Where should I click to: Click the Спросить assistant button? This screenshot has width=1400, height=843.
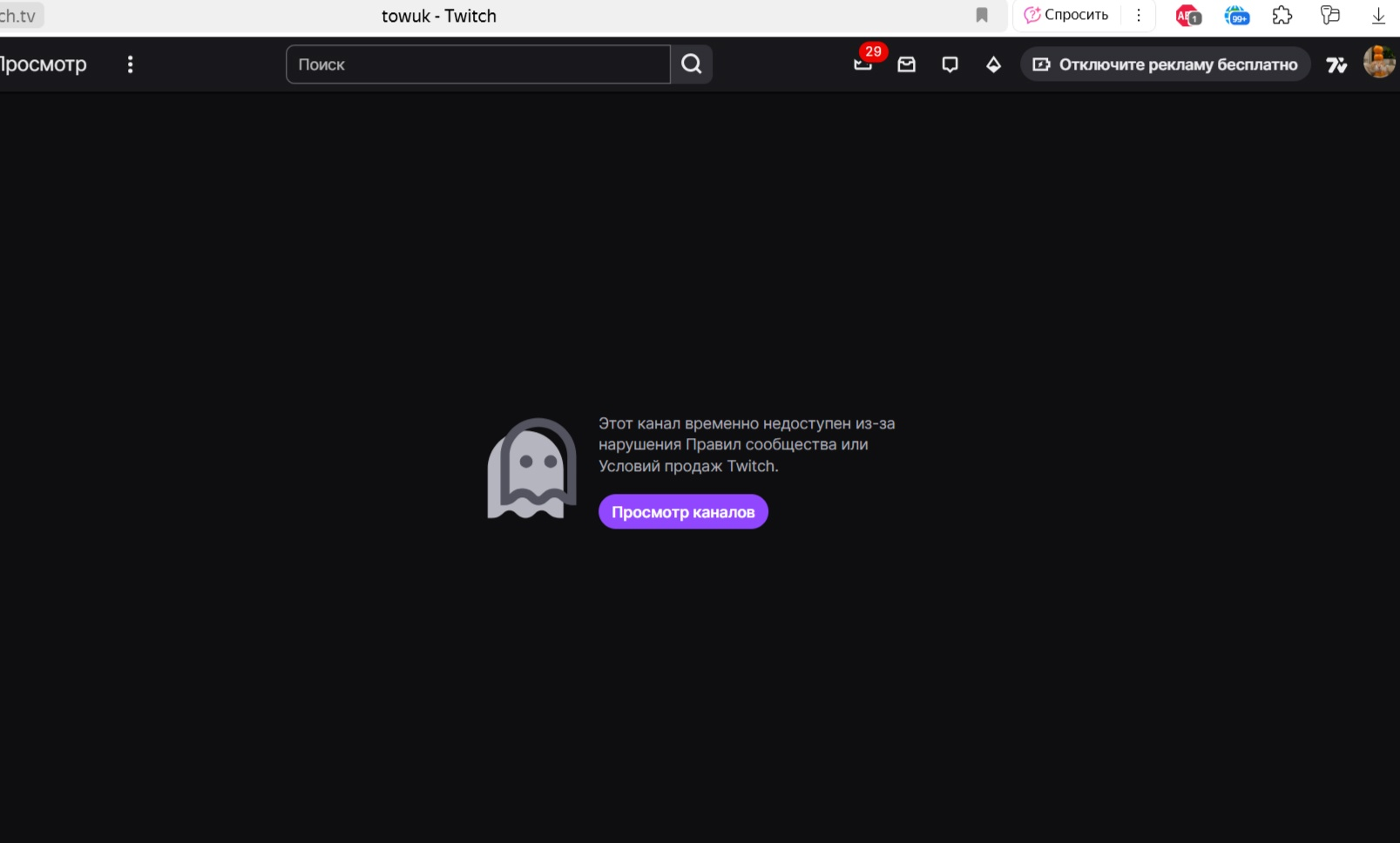tap(1065, 15)
